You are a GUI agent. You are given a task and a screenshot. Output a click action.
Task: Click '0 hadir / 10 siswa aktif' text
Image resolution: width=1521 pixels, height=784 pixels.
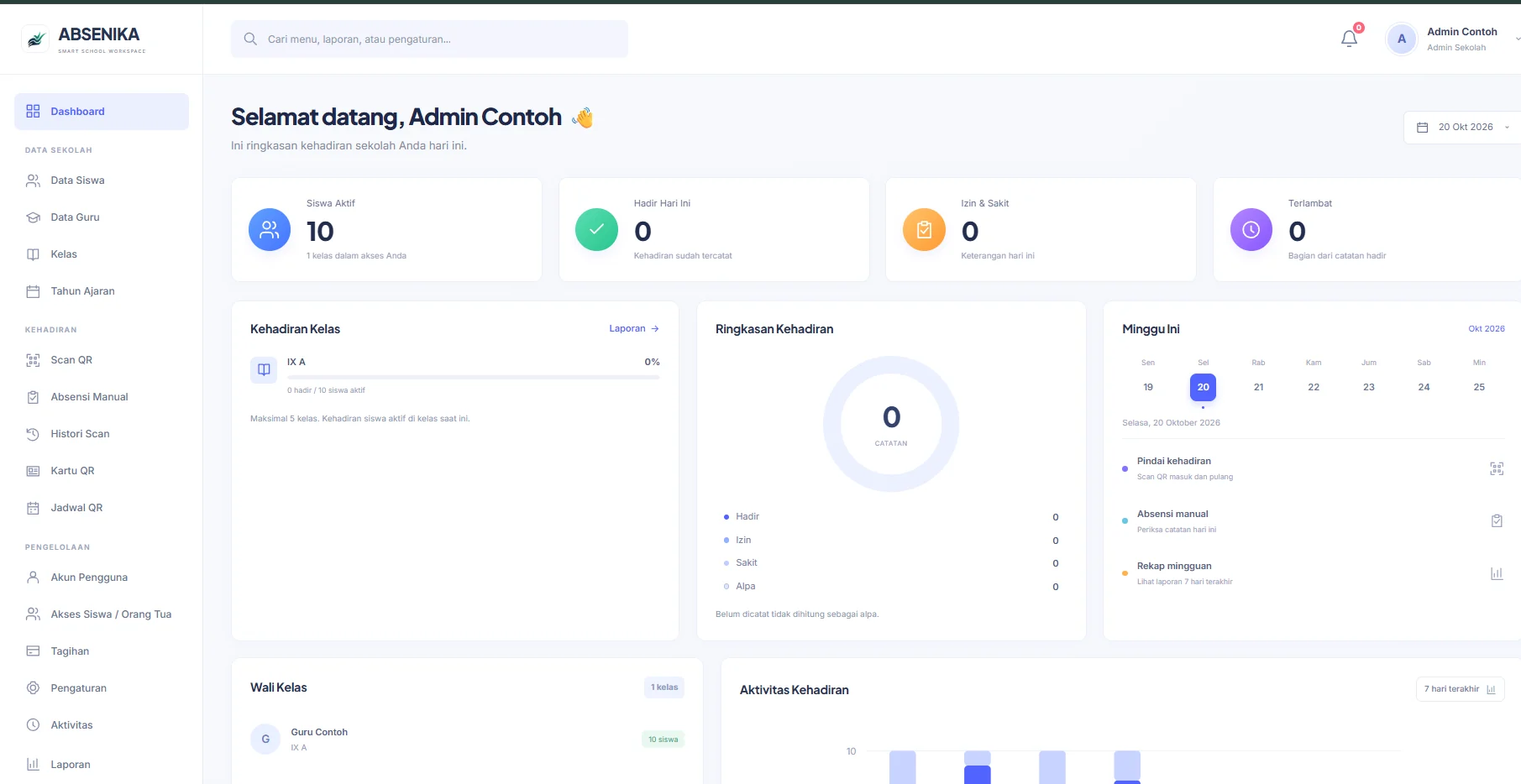[x=326, y=390]
